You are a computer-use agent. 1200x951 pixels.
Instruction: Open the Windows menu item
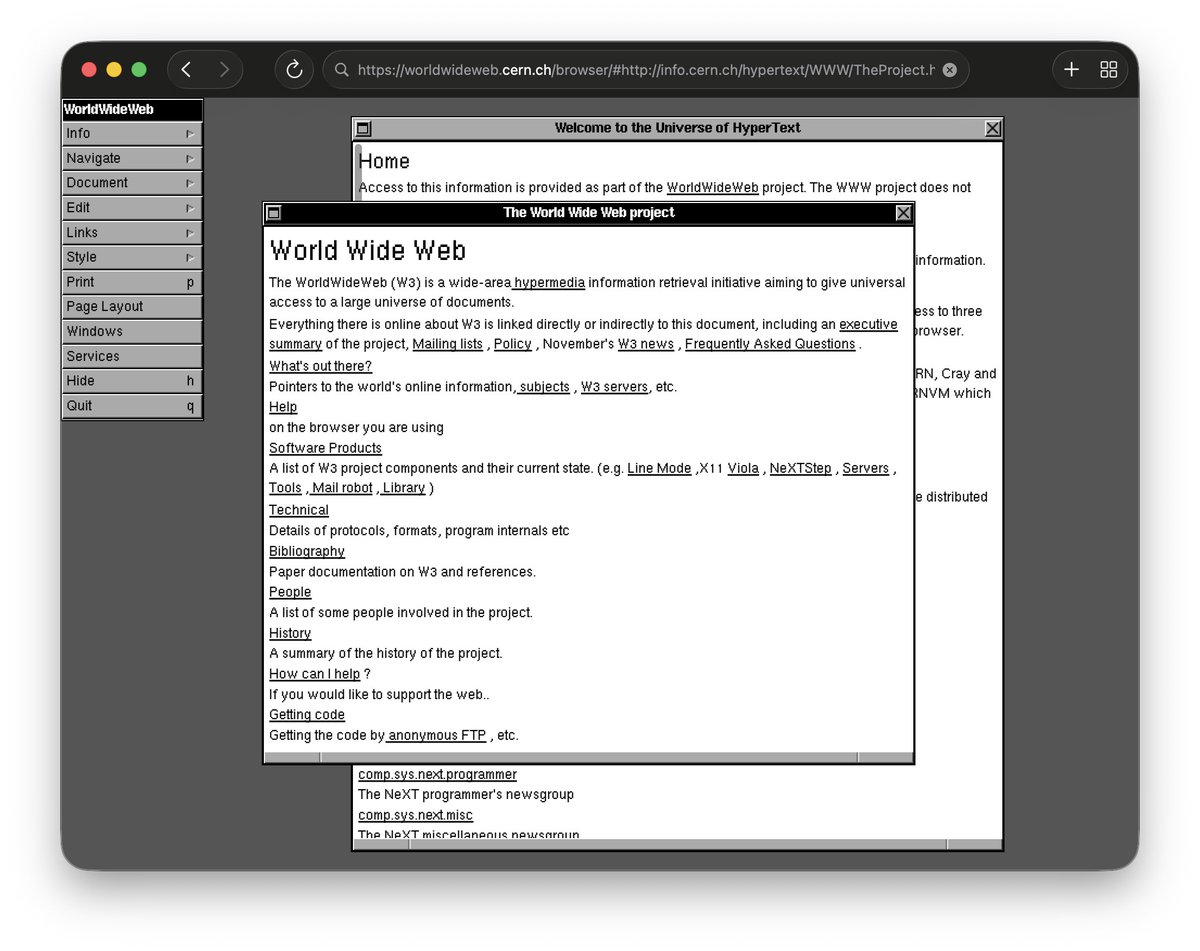(132, 332)
